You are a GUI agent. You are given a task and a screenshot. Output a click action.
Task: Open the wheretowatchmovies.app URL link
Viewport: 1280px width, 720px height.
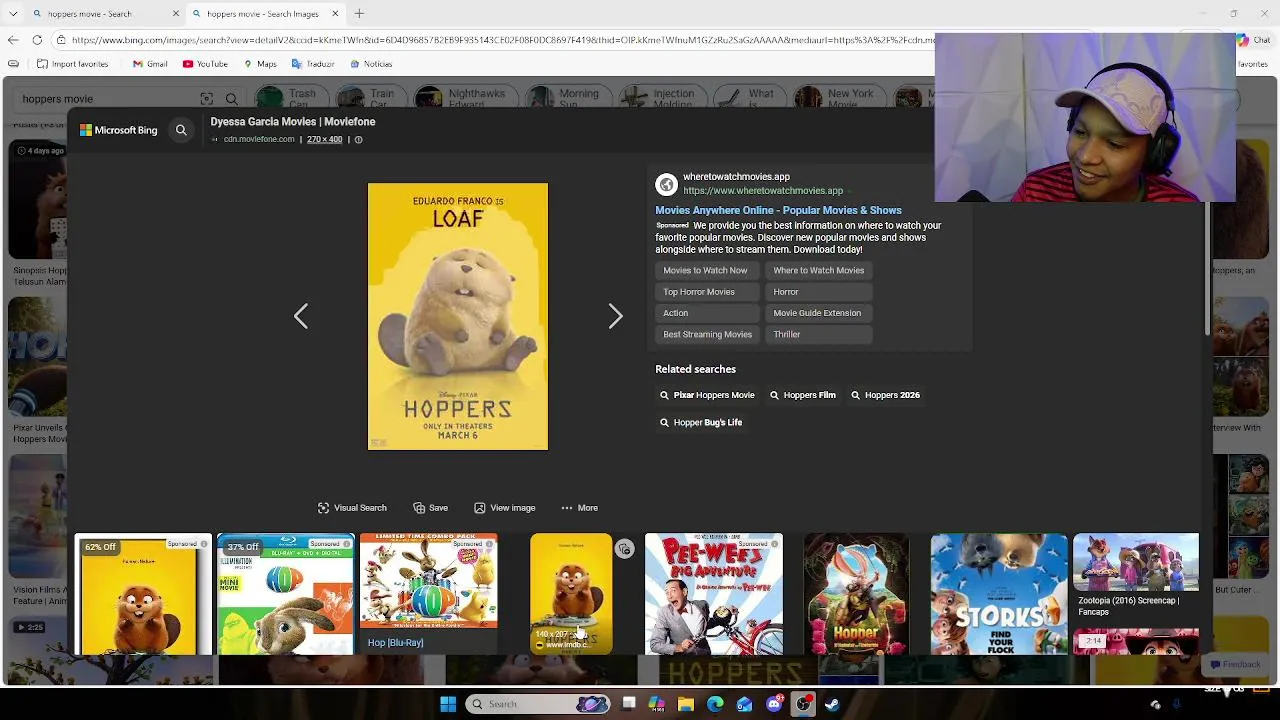tap(763, 190)
